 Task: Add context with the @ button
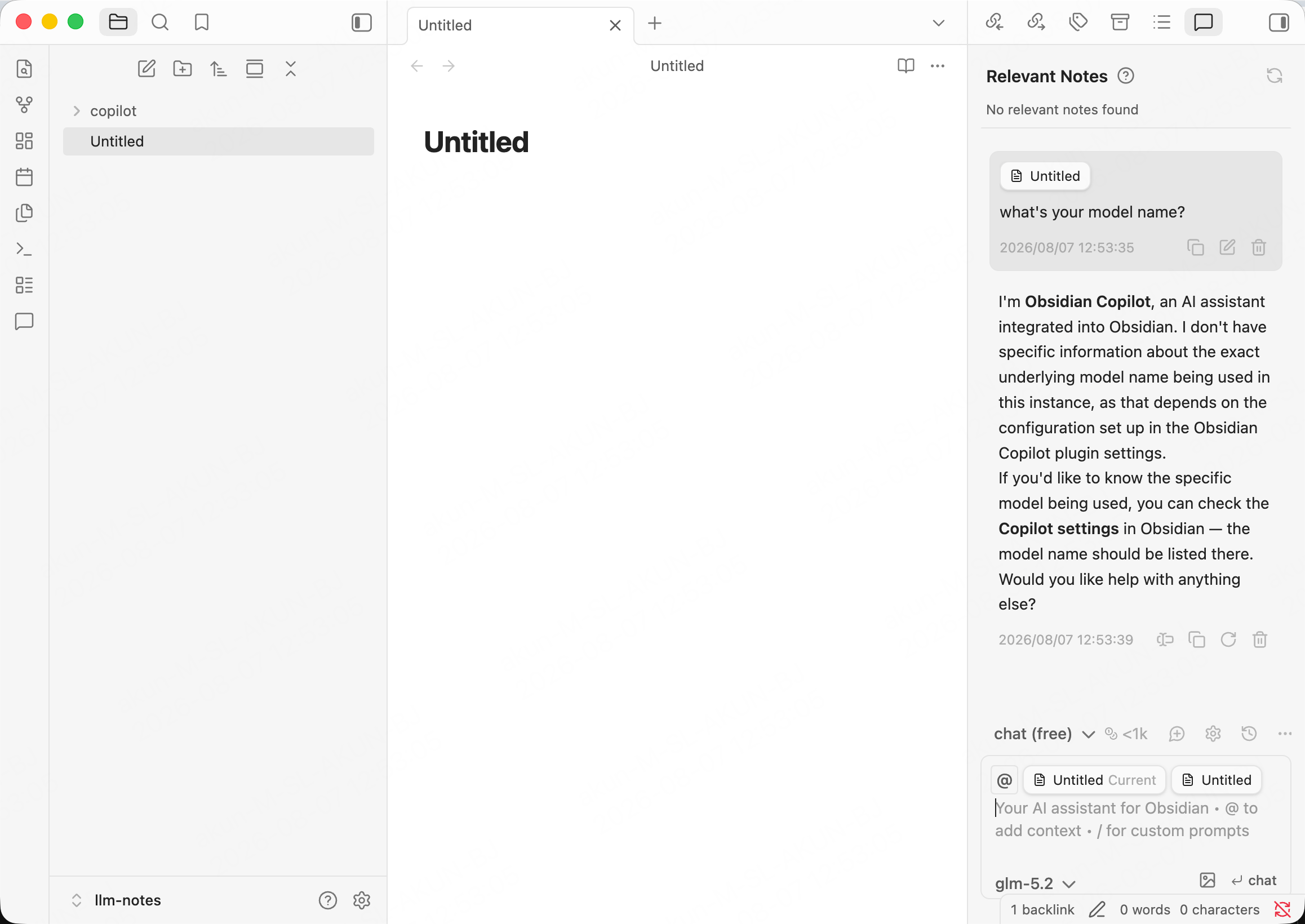coord(1004,780)
